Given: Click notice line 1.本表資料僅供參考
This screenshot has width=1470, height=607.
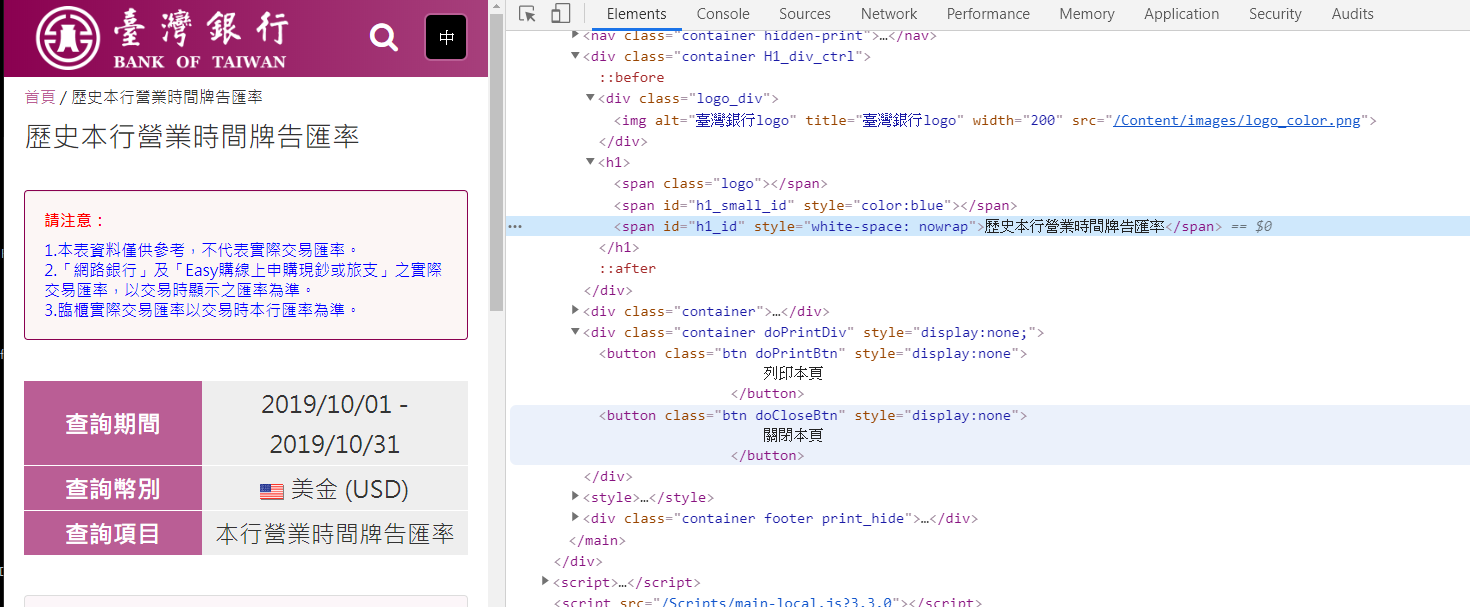Looking at the screenshot, I should pos(201,250).
